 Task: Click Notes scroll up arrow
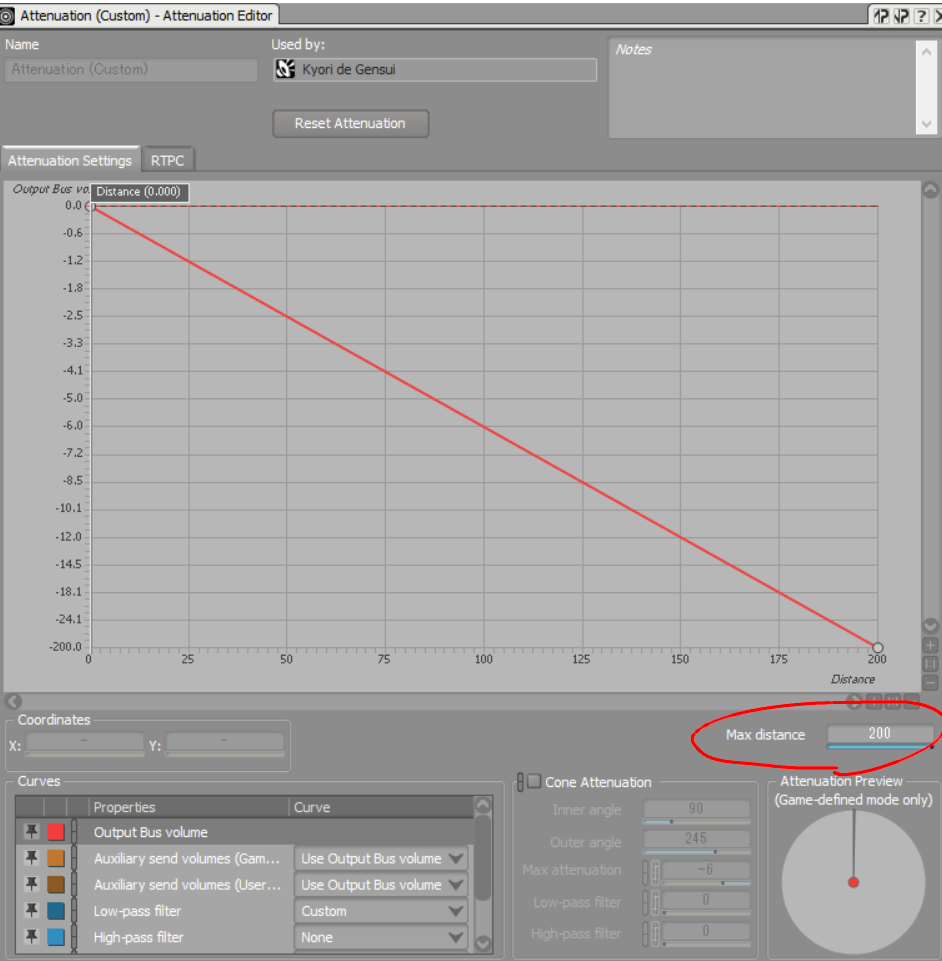tap(926, 53)
